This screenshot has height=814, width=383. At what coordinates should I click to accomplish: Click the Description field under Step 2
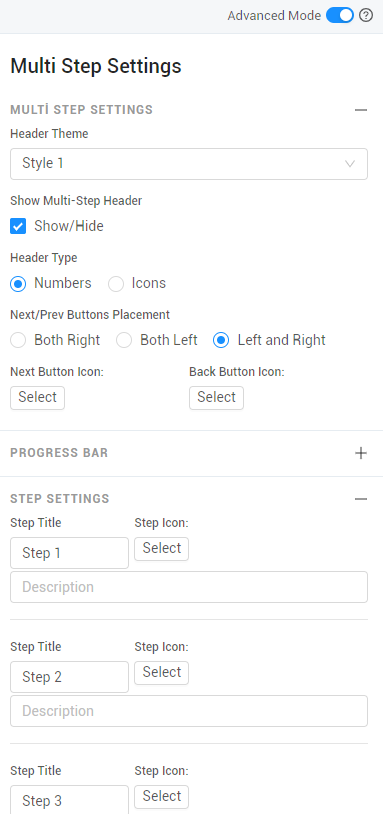(189, 711)
